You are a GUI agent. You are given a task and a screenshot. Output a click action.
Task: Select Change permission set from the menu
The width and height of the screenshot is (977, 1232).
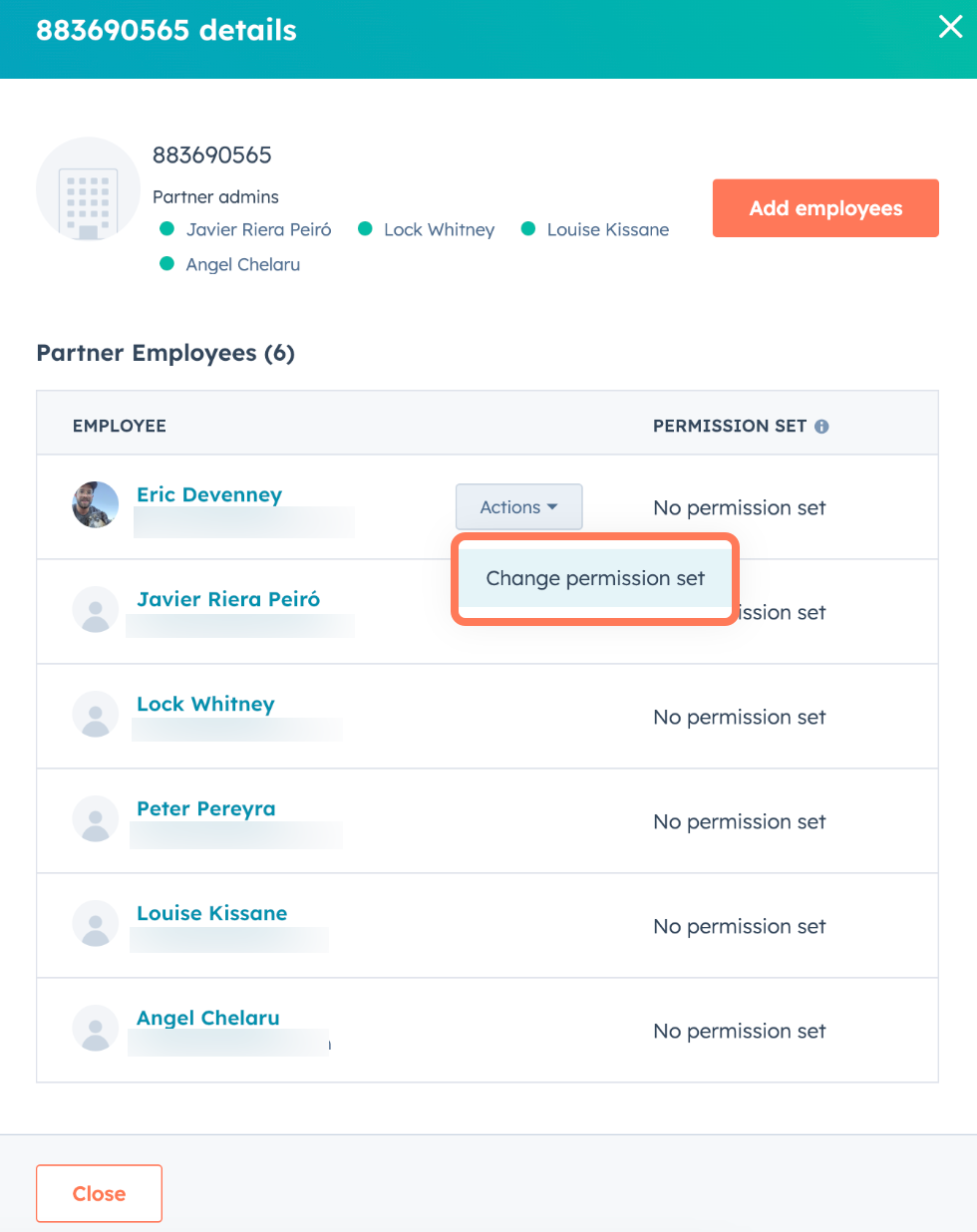point(594,578)
